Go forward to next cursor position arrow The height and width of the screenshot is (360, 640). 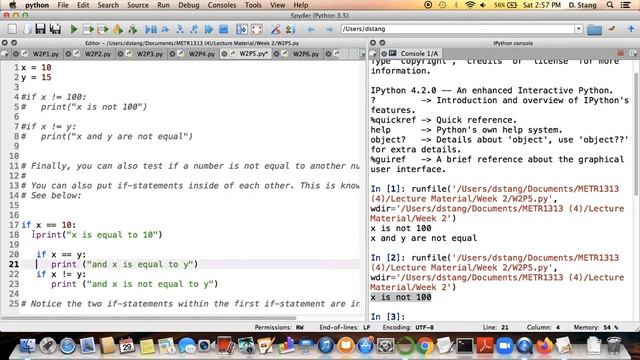click(329, 29)
